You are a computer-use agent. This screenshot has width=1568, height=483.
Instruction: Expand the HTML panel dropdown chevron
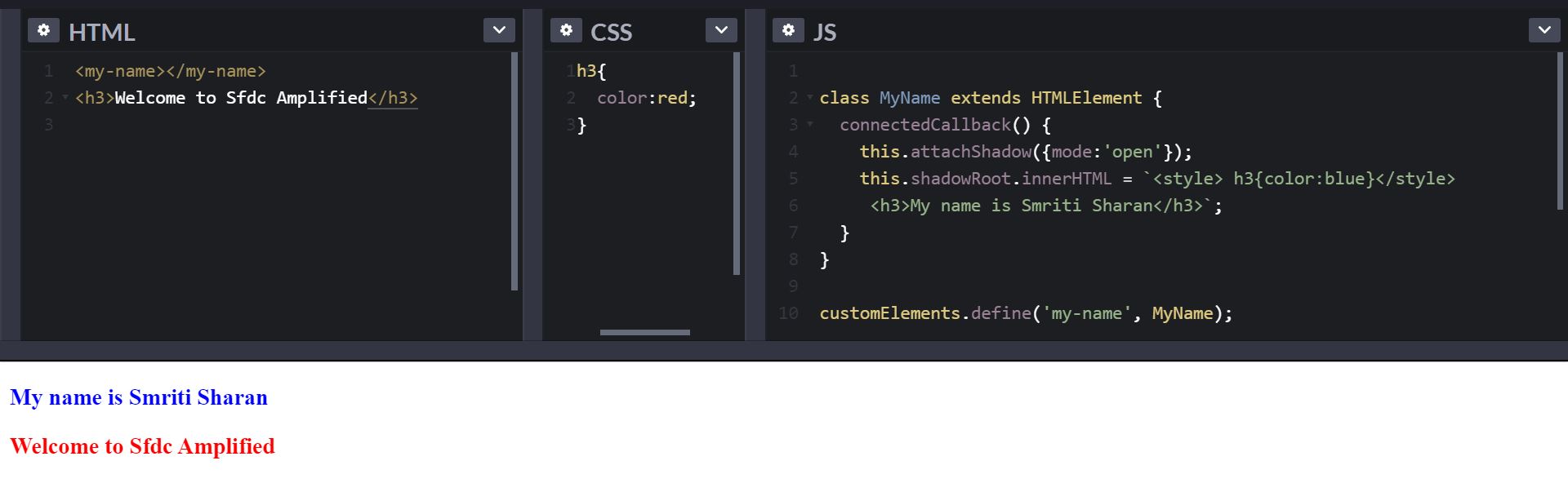499,30
